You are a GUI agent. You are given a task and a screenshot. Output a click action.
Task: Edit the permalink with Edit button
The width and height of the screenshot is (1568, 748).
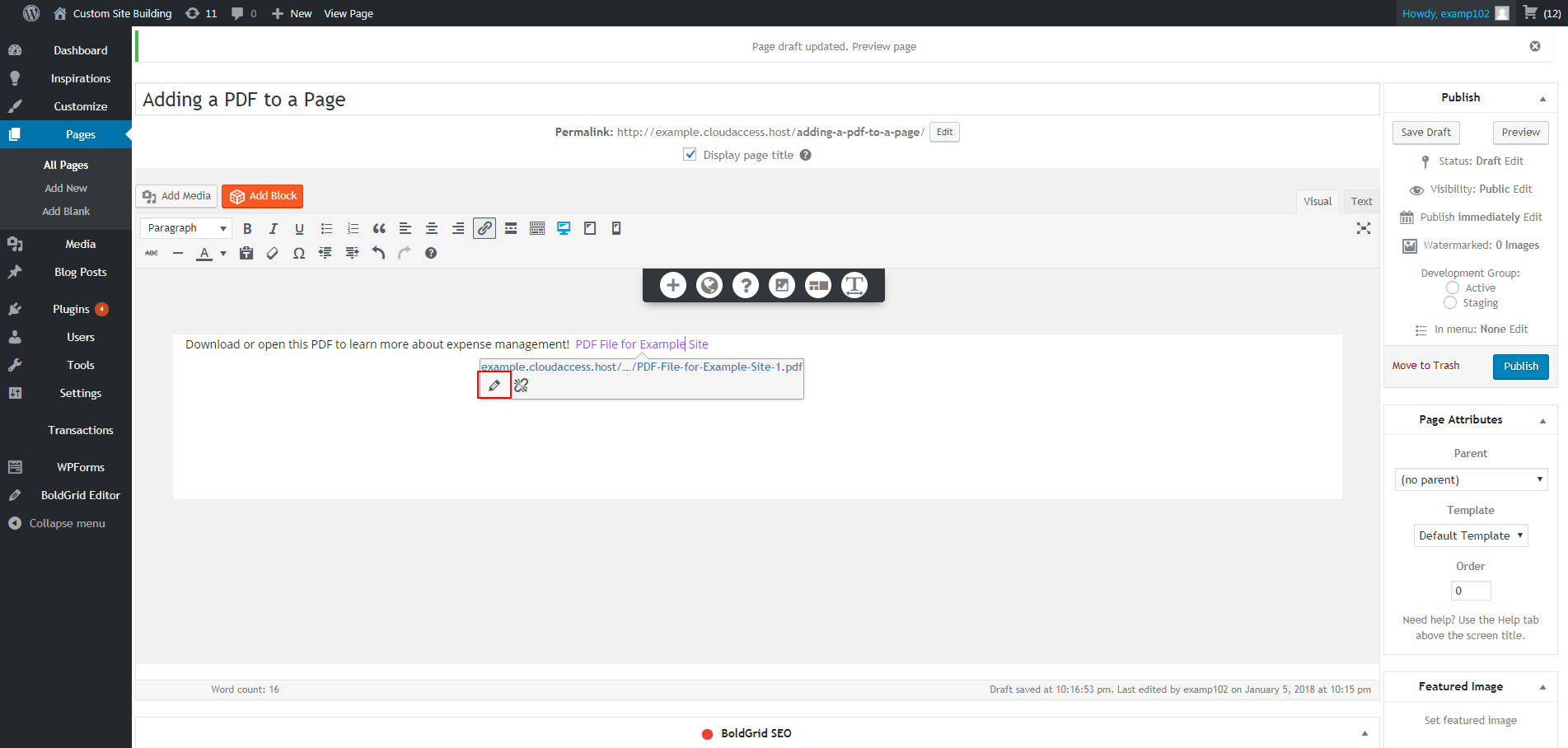[944, 132]
